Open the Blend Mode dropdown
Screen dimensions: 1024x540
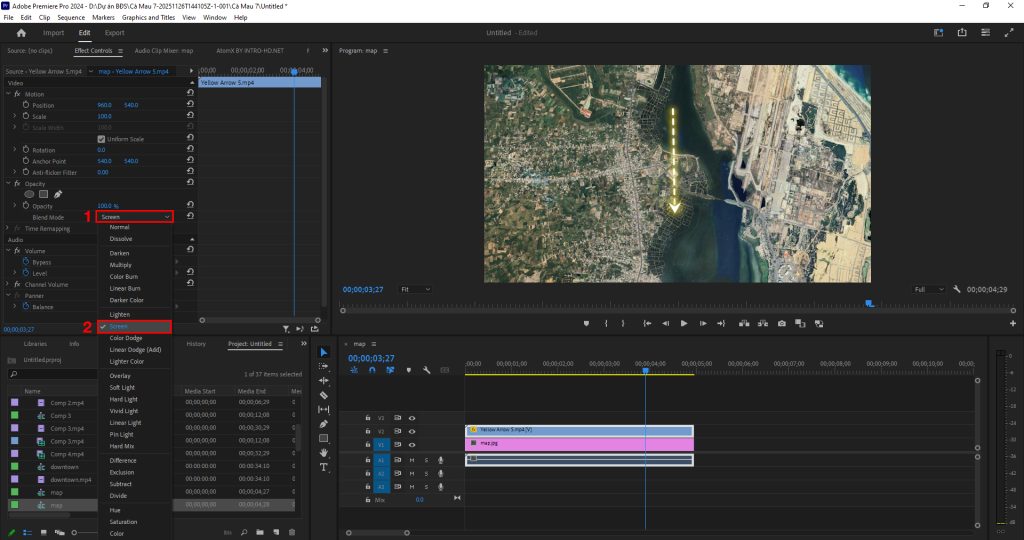coord(135,216)
